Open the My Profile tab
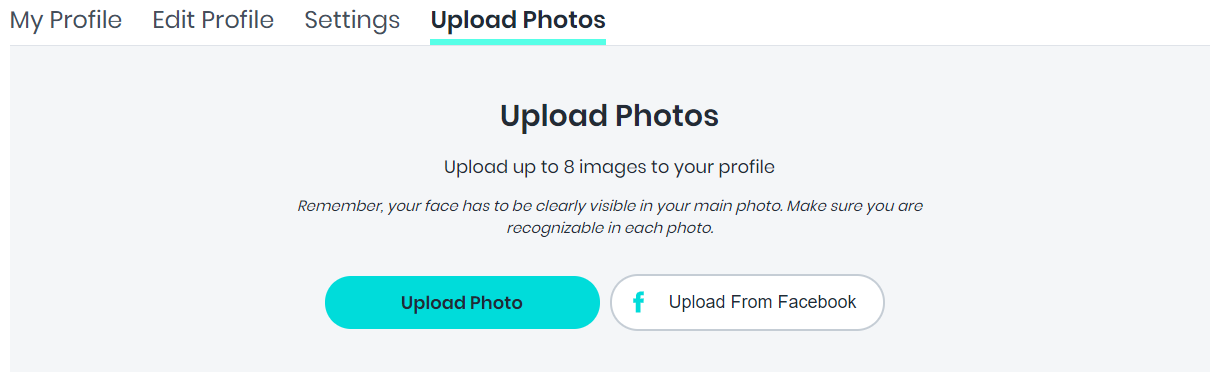Image resolution: width=1219 pixels, height=382 pixels. coord(66,20)
